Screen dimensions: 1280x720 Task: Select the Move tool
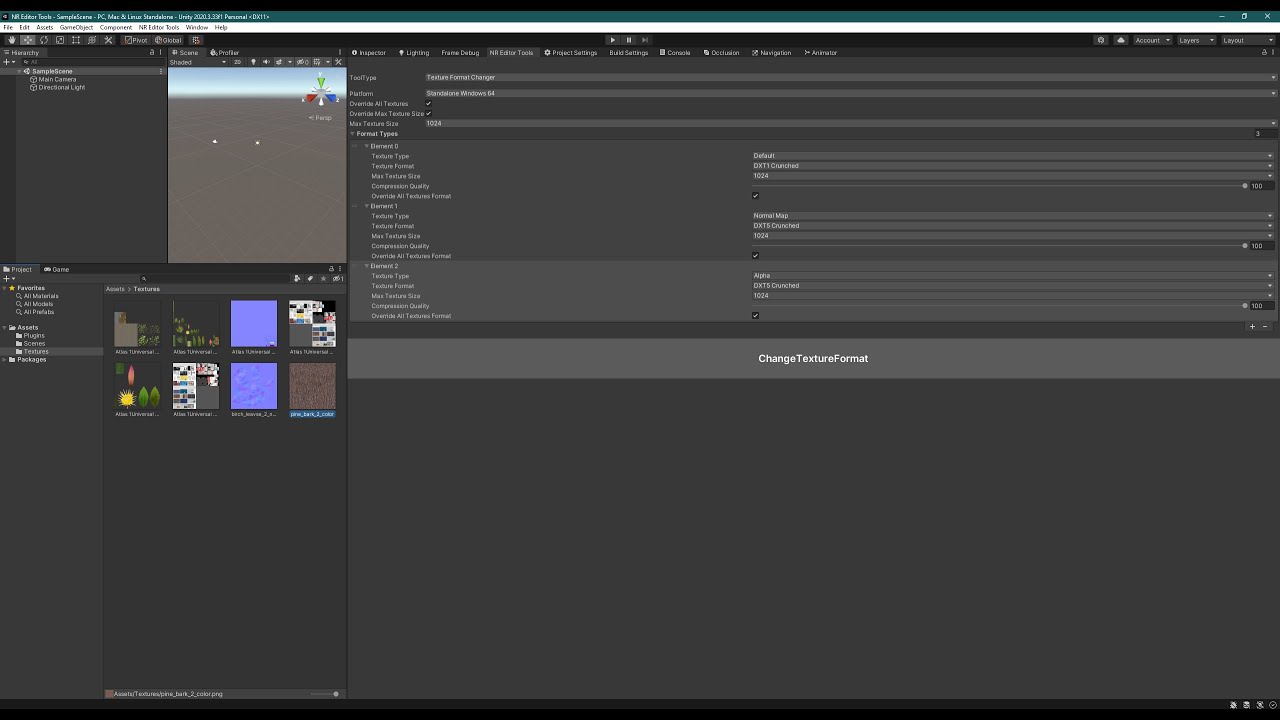[28, 40]
